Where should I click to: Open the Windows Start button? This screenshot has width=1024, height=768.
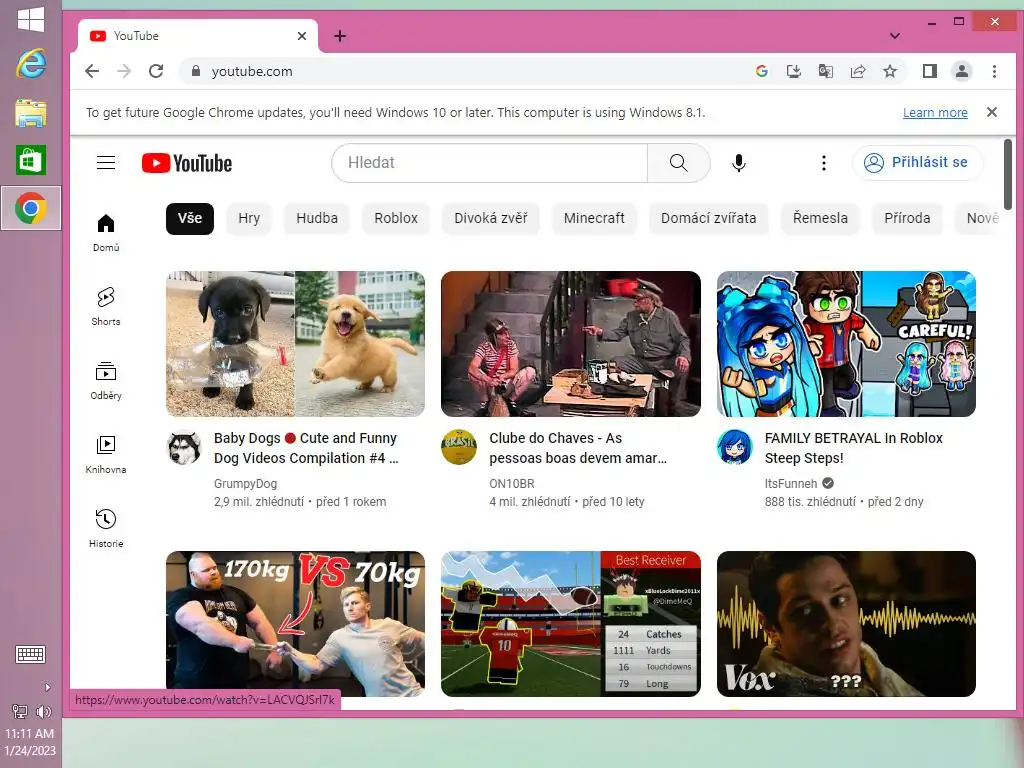pos(31,19)
